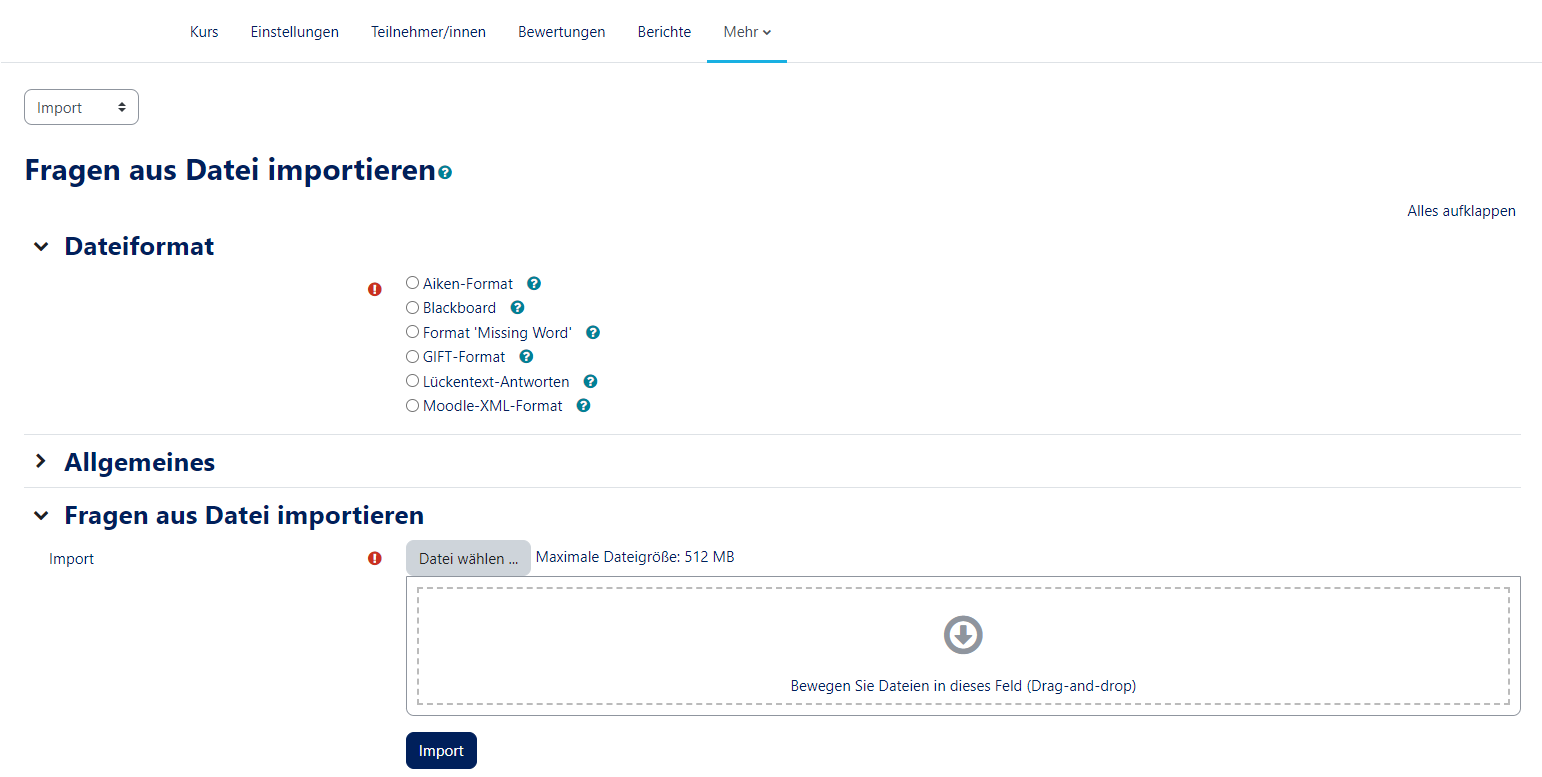1542x777 pixels.
Task: Click Alles aufklappen link
Action: click(1461, 211)
